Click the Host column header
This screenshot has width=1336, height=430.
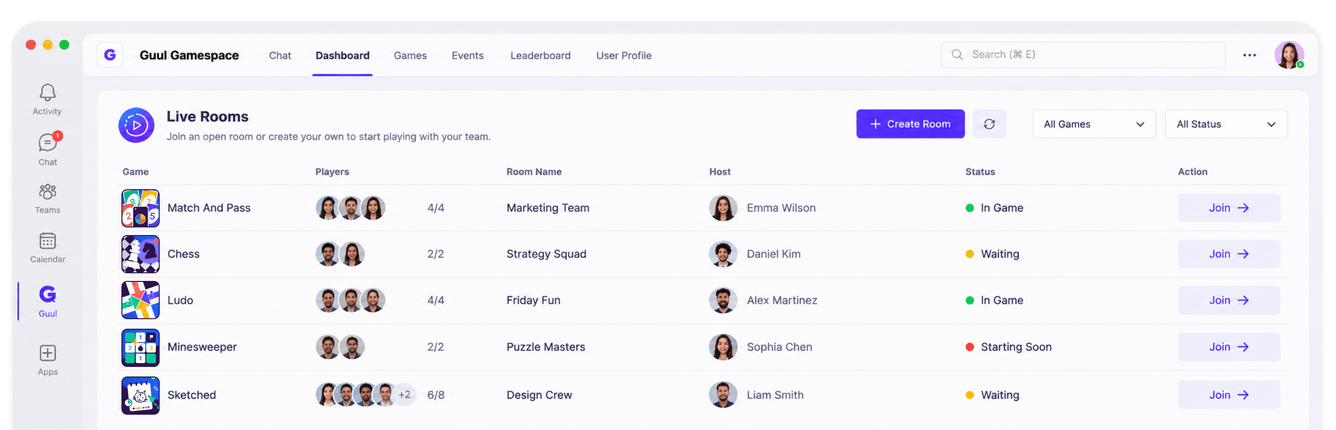720,172
